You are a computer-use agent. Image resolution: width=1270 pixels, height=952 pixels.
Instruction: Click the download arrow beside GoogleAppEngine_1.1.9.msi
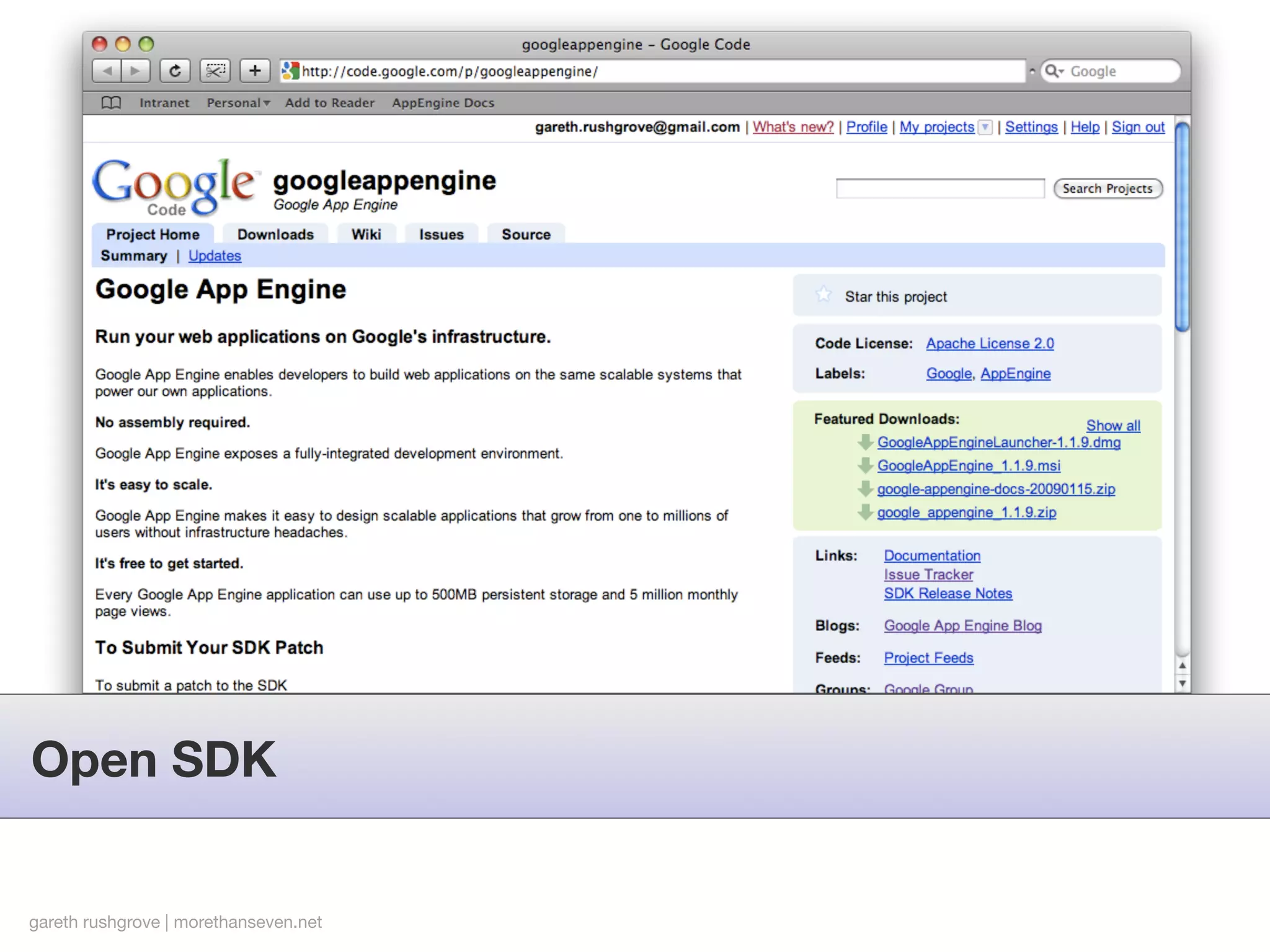(x=865, y=465)
